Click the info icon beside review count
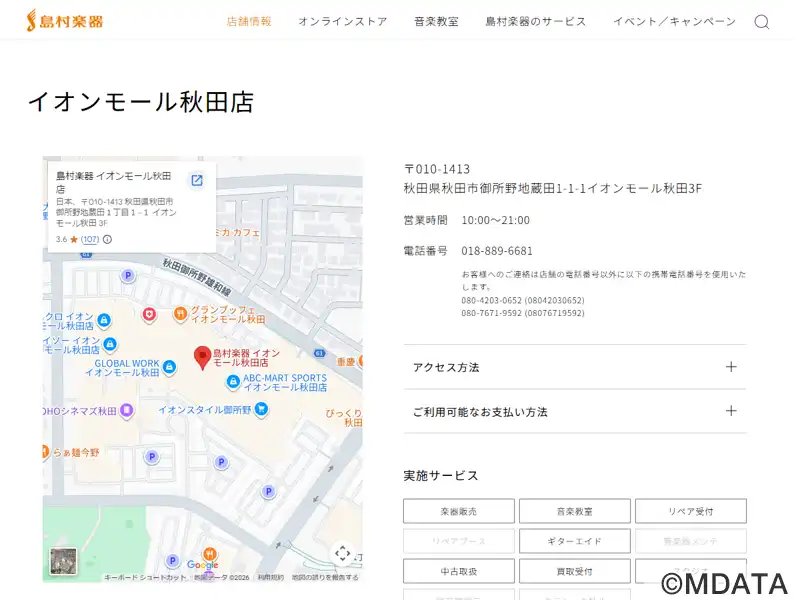 (107, 240)
